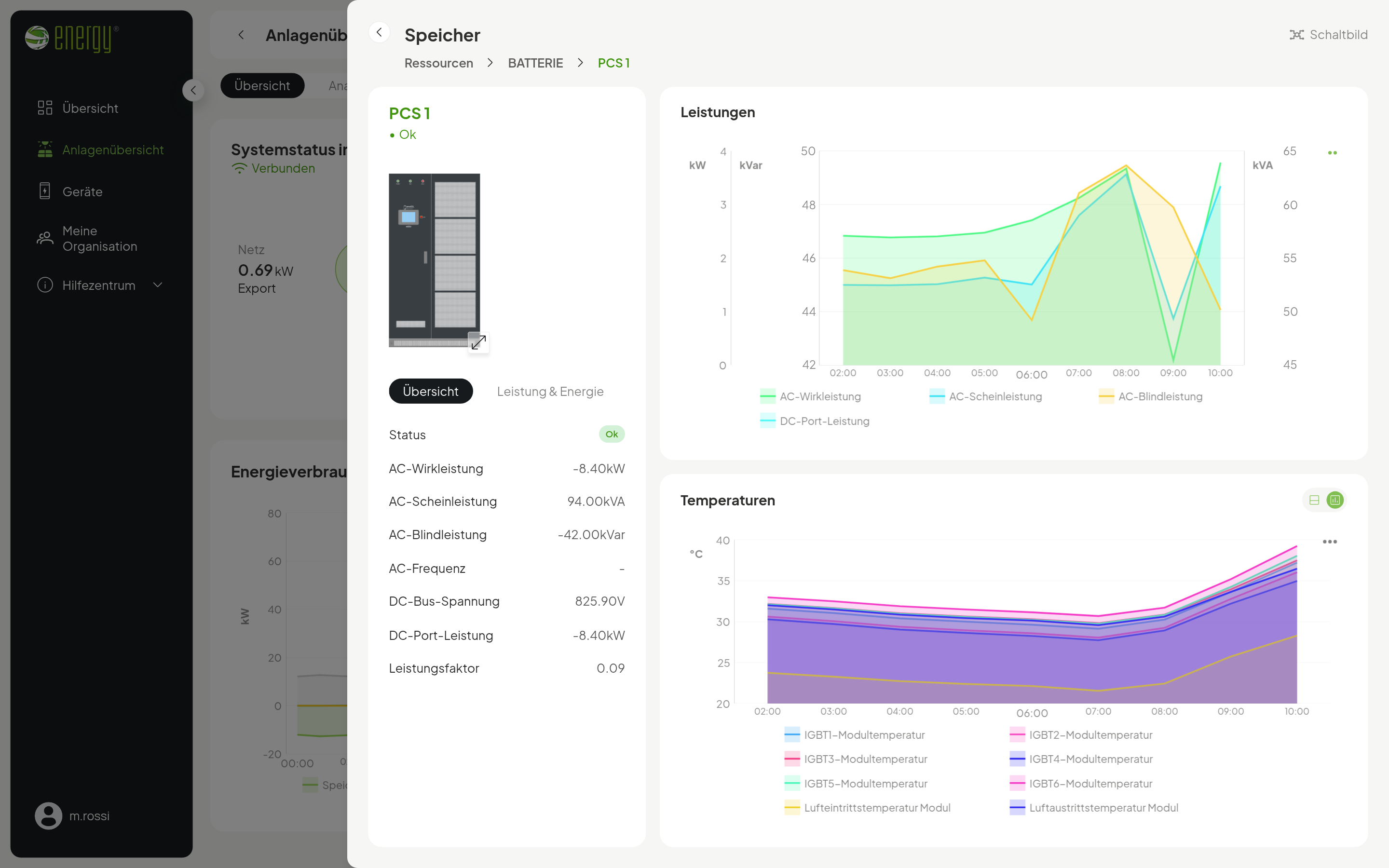Select PCS 1 breadcrumb item
The height and width of the screenshot is (868, 1389).
coord(613,63)
